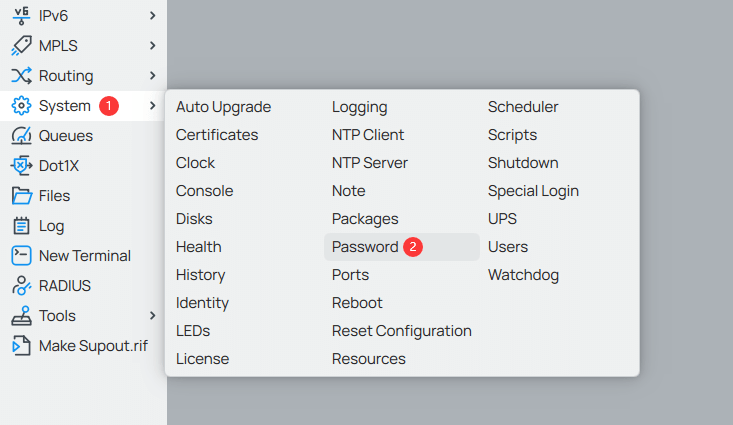Image resolution: width=733 pixels, height=425 pixels.
Task: Expand the Tools submenu arrow
Action: (x=152, y=316)
